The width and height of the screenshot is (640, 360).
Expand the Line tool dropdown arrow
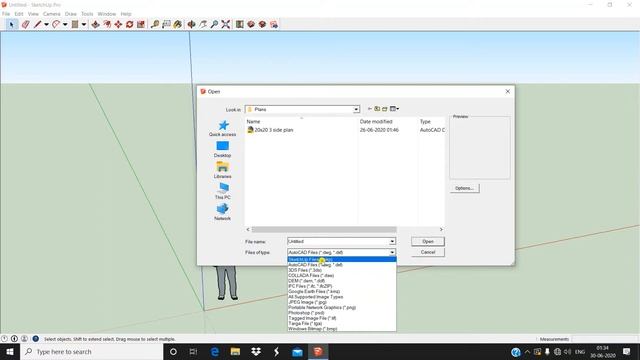46,24
